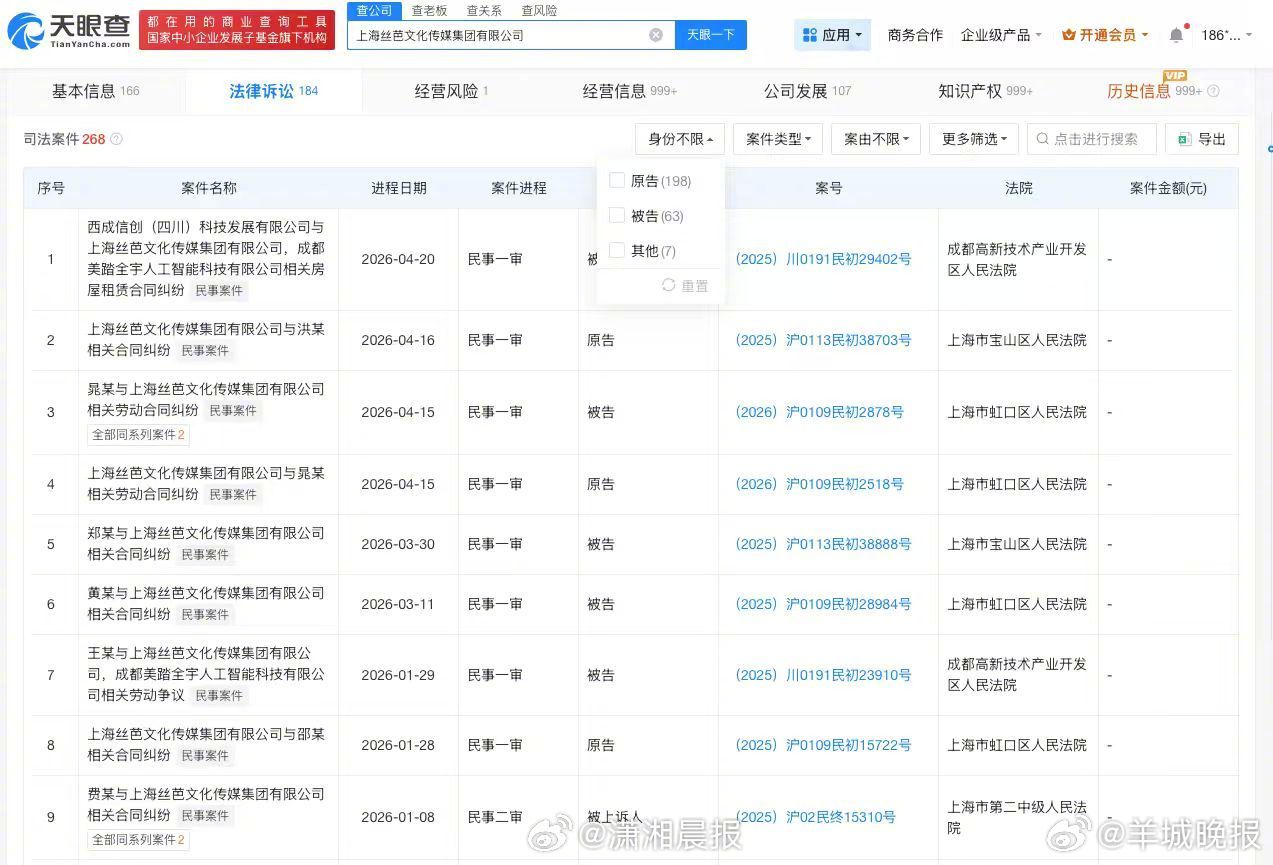Viewport: 1273px width, 865px height.
Task: Click the 点击进行搜索 case search field
Action: 1092,139
